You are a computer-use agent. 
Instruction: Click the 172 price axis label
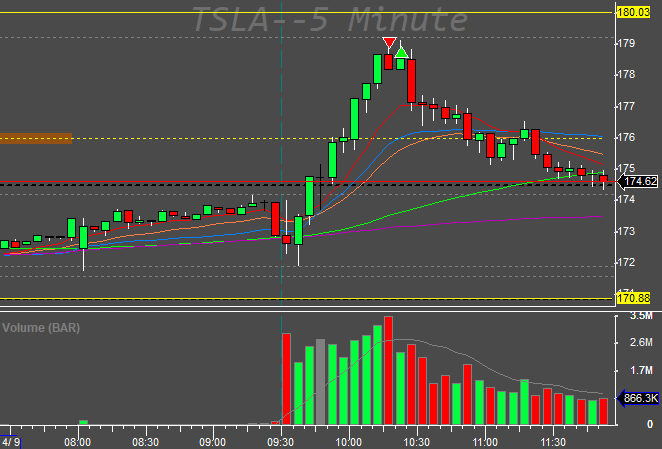coord(626,262)
